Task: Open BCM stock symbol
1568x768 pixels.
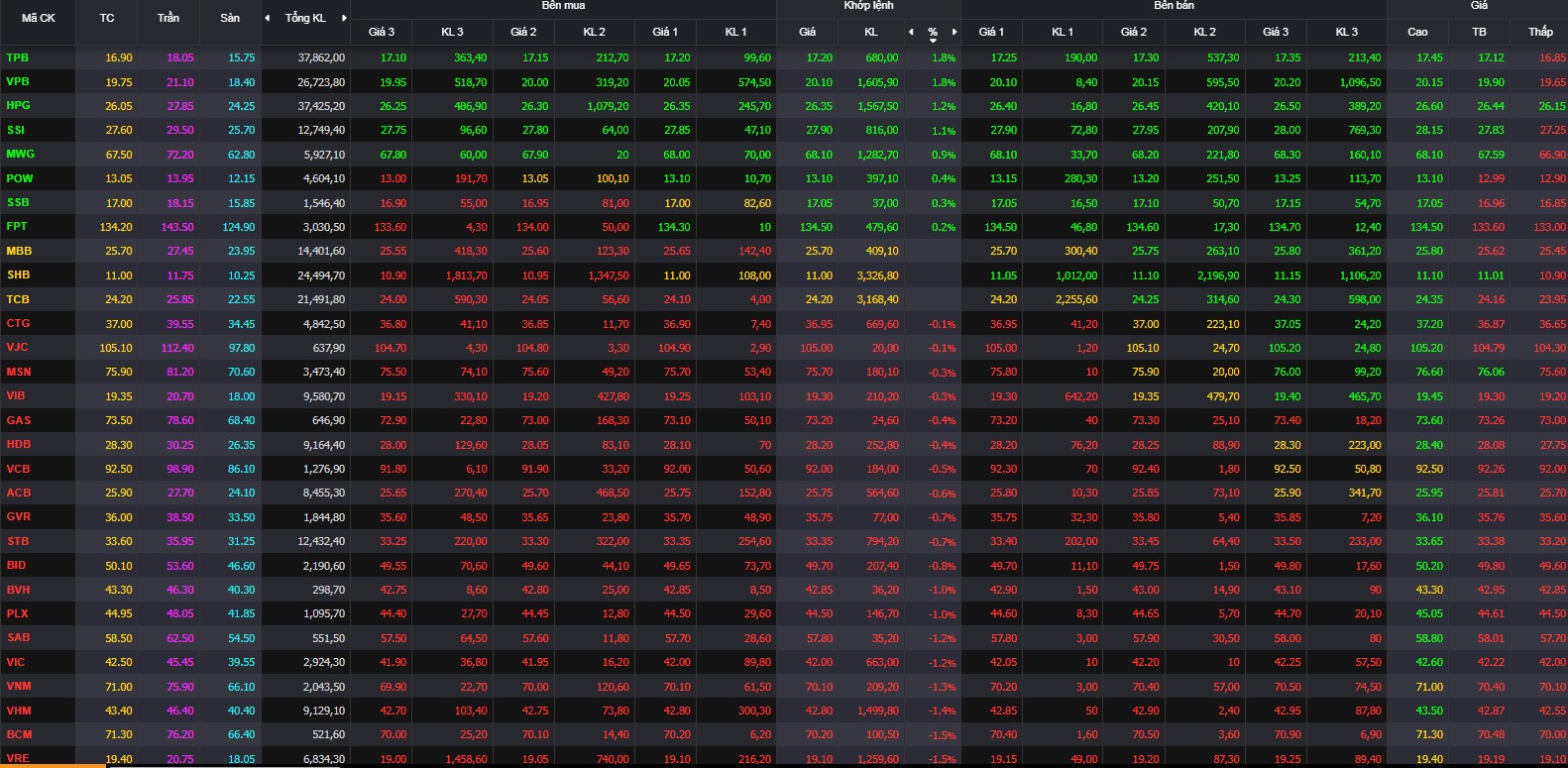Action: click(19, 734)
